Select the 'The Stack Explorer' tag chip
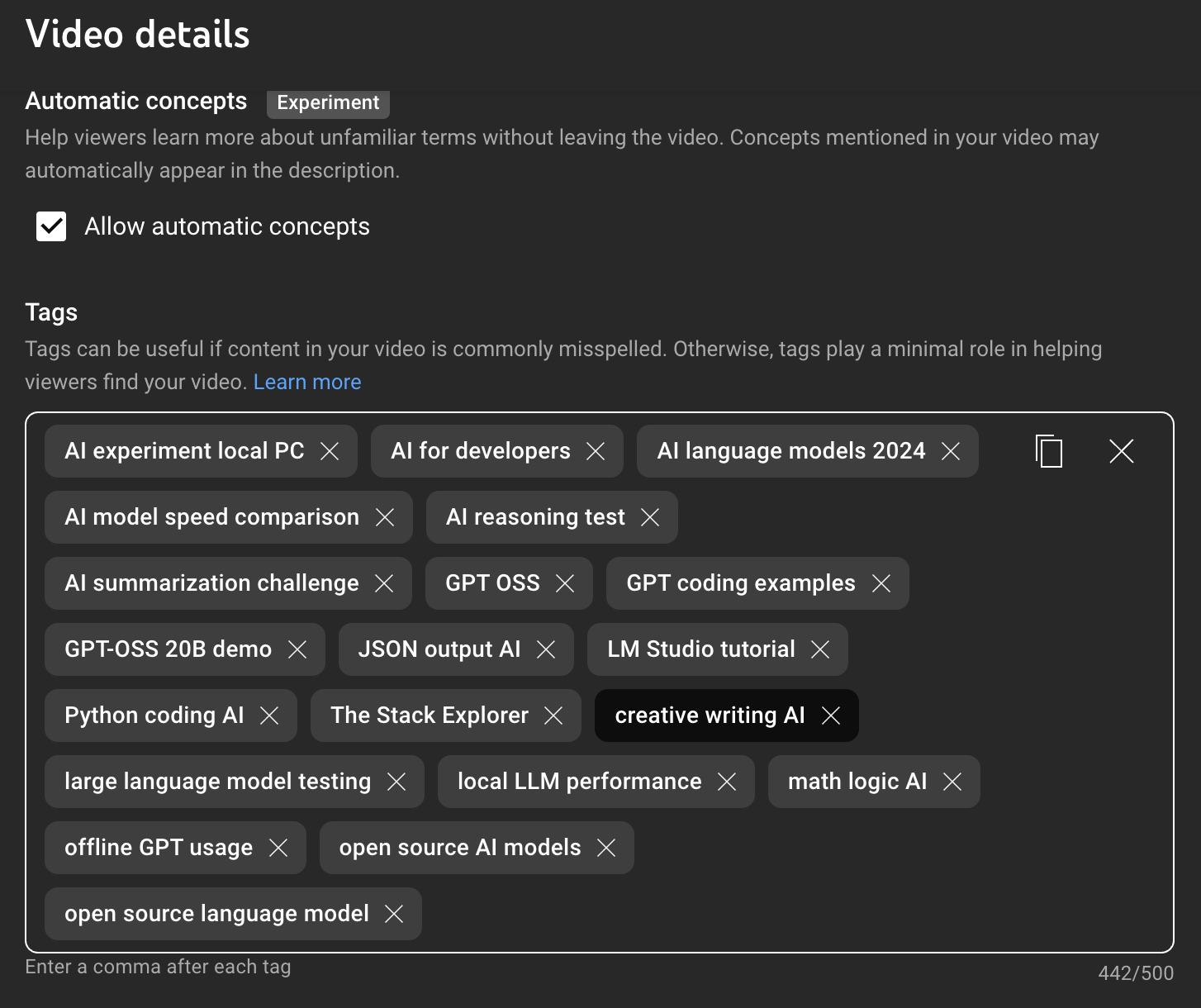This screenshot has height=1008, width=1201. click(429, 716)
